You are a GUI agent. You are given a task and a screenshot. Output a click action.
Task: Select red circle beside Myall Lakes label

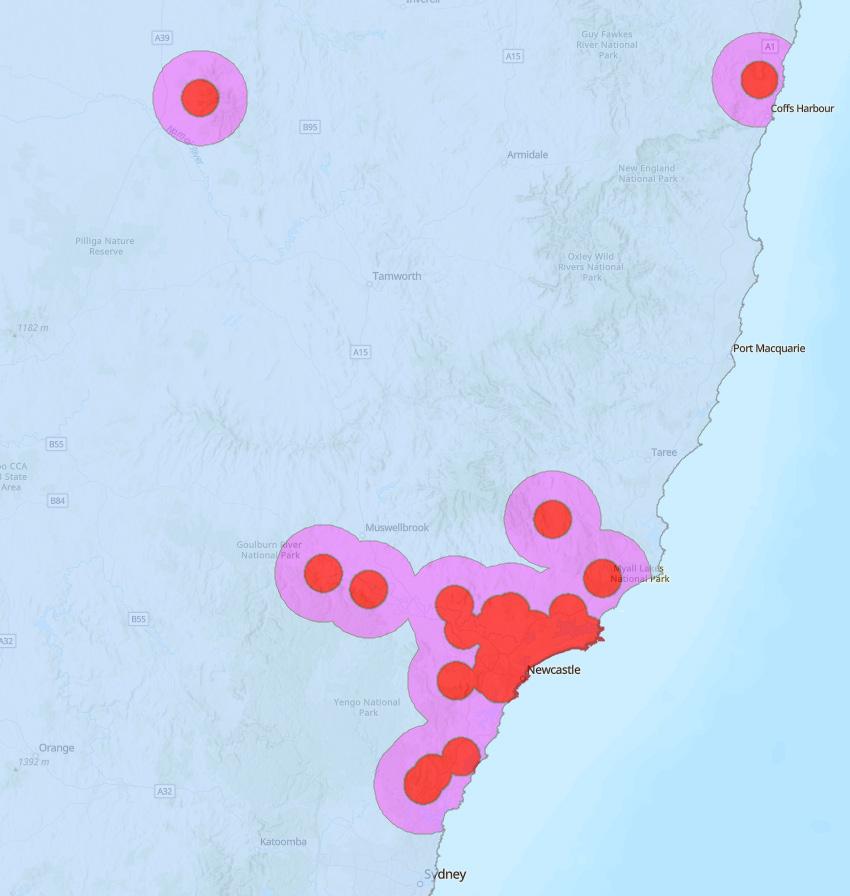602,578
